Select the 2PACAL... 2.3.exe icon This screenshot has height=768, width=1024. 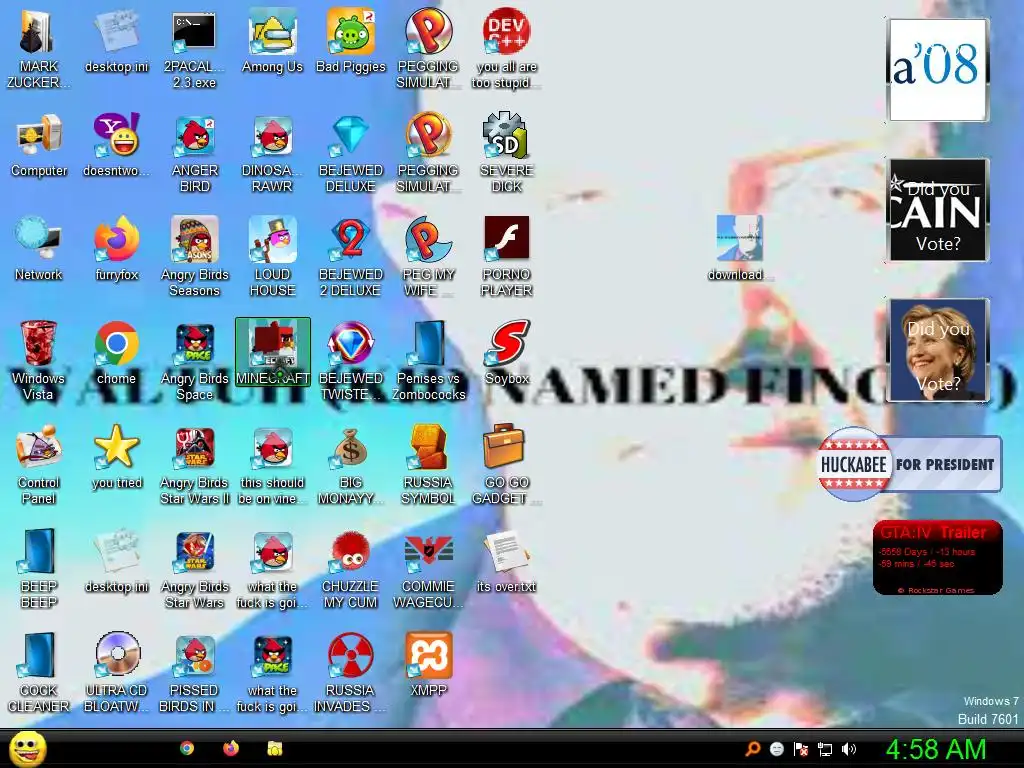194,50
